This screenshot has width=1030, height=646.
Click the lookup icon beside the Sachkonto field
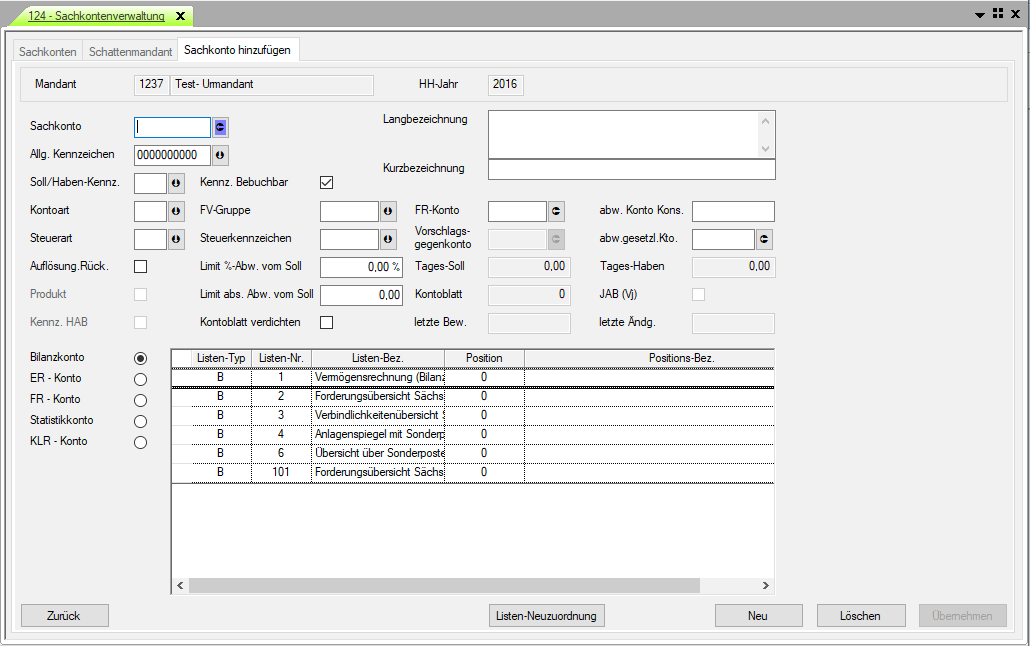[220, 127]
